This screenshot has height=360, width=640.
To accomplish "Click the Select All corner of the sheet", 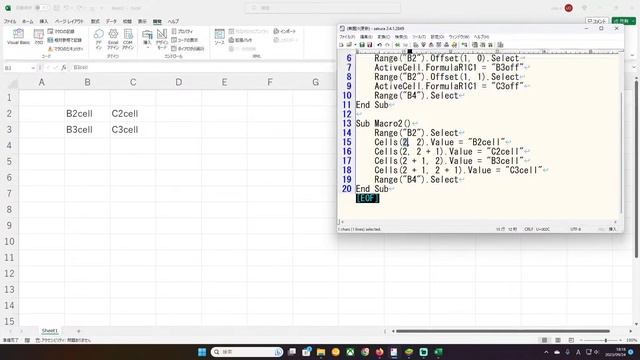I will [13, 83].
